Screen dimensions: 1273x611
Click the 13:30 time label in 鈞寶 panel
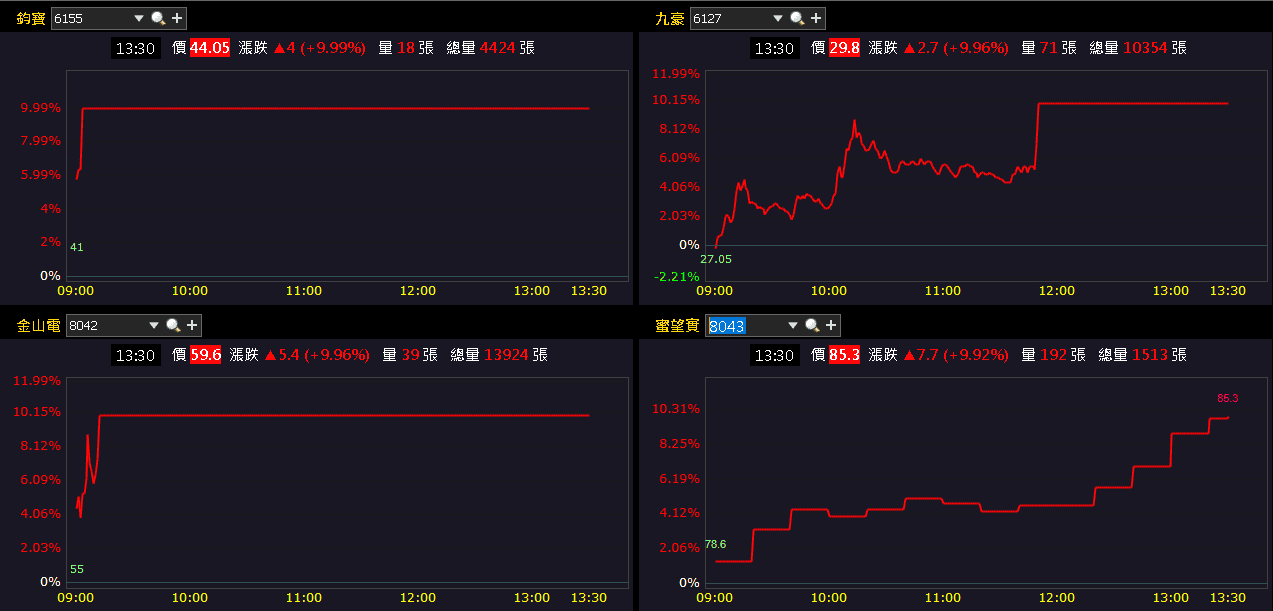point(135,47)
